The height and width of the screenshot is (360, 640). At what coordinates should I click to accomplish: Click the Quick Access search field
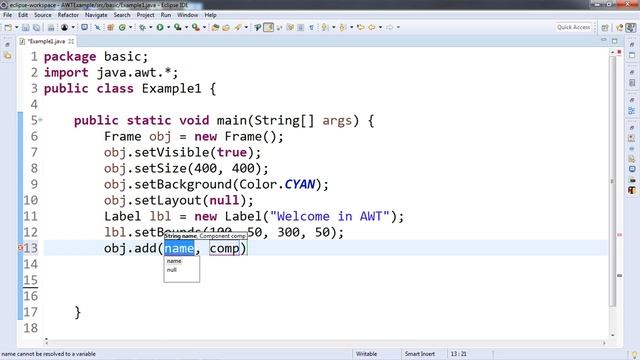coord(573,27)
